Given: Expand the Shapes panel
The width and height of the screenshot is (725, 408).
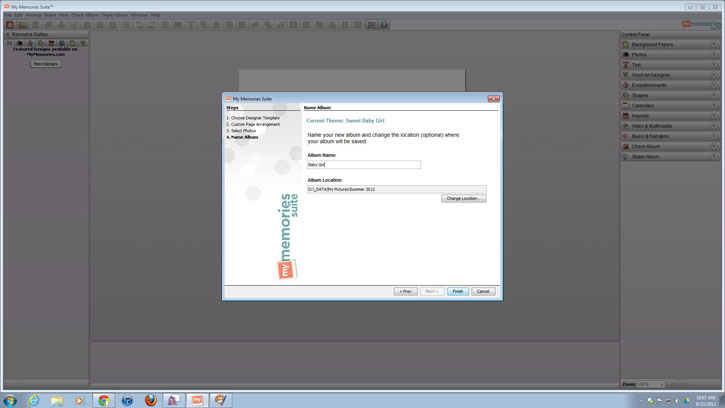Looking at the screenshot, I should click(x=670, y=95).
